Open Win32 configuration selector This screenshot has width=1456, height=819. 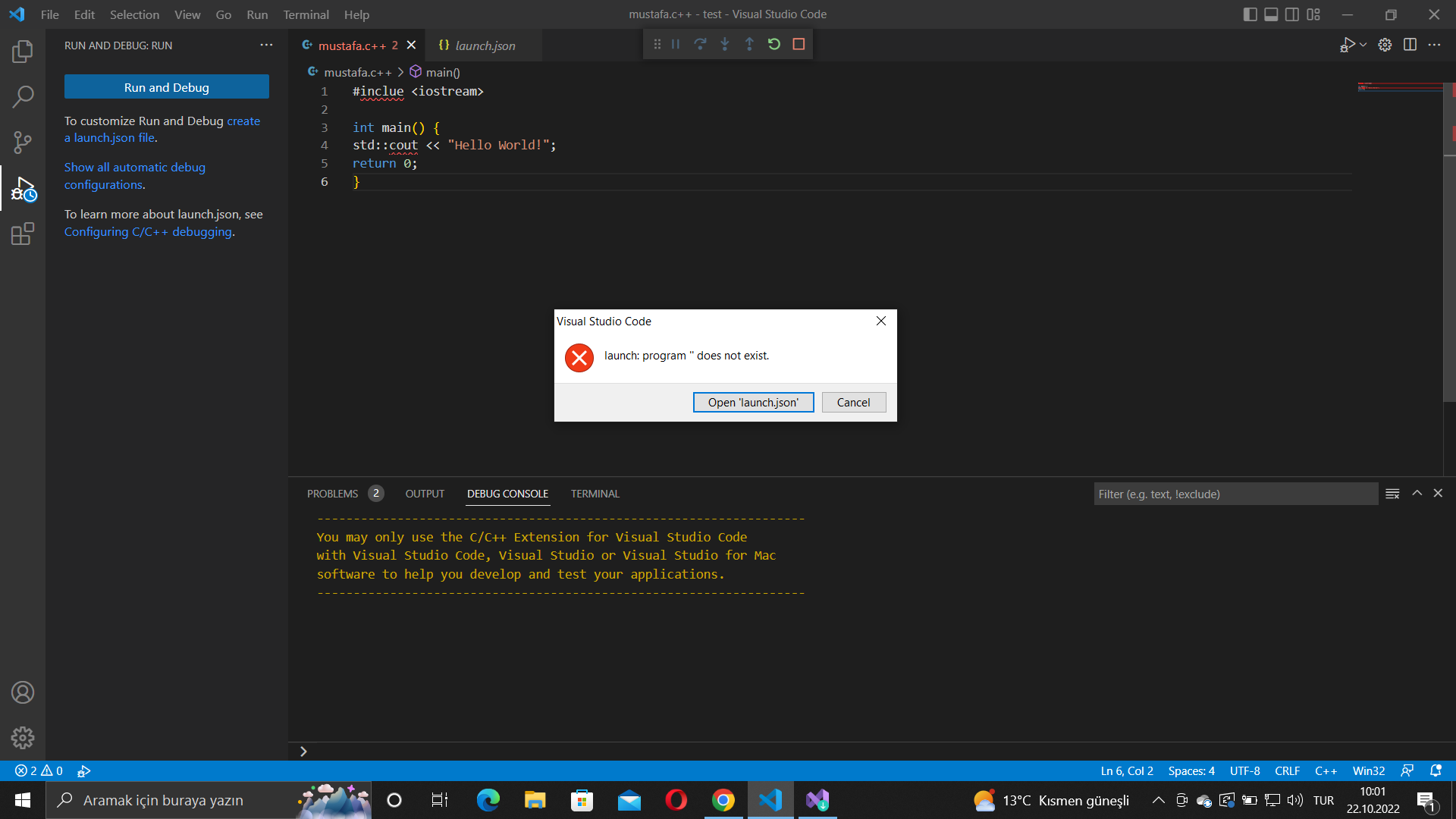coord(1368,770)
